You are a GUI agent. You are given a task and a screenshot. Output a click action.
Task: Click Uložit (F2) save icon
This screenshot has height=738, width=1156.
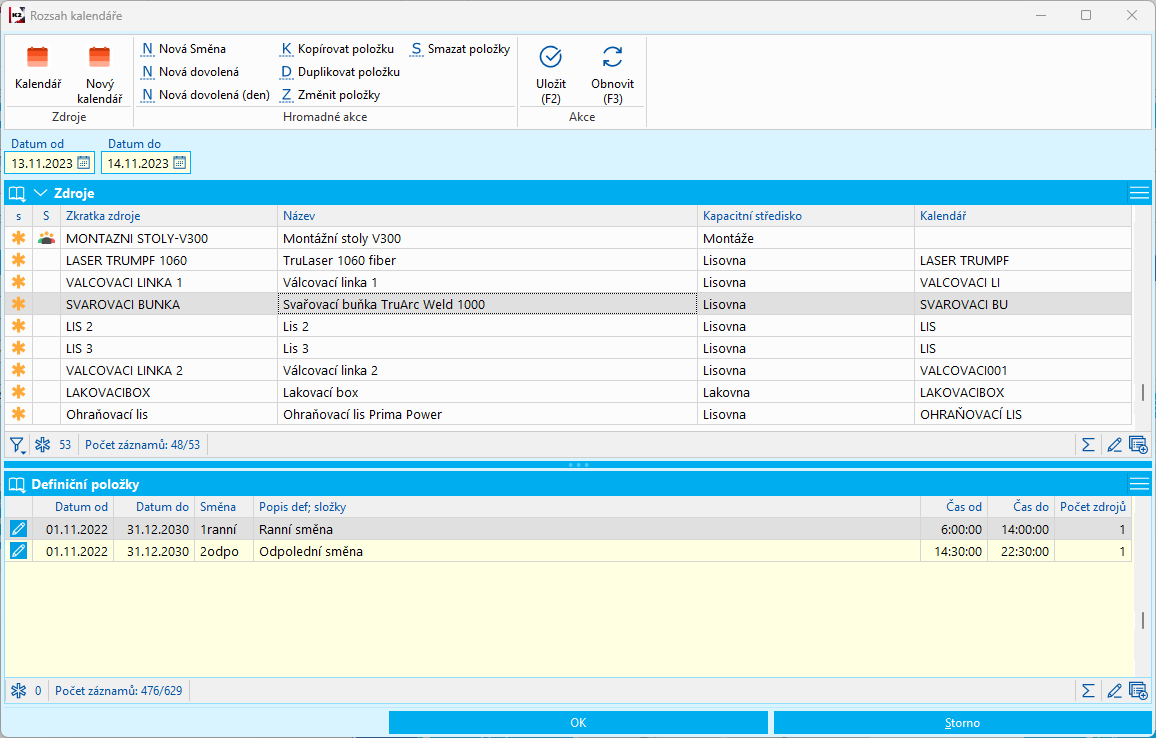tap(551, 58)
